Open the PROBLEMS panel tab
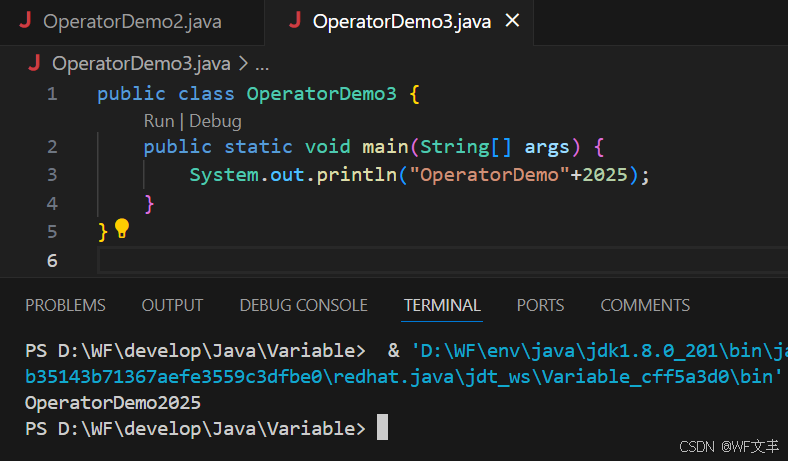Viewport: 788px width, 461px height. coord(65,305)
